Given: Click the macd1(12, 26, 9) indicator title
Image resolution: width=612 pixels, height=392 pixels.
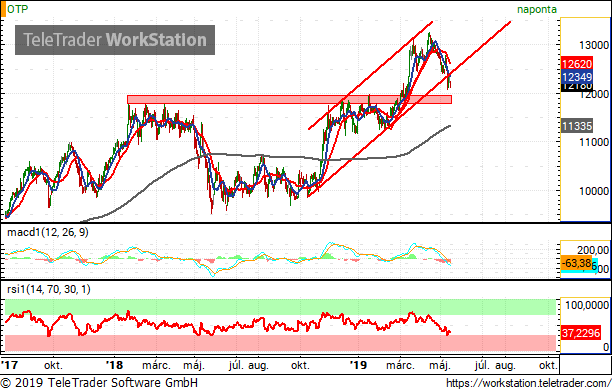Looking at the screenshot, I should 48,232.
